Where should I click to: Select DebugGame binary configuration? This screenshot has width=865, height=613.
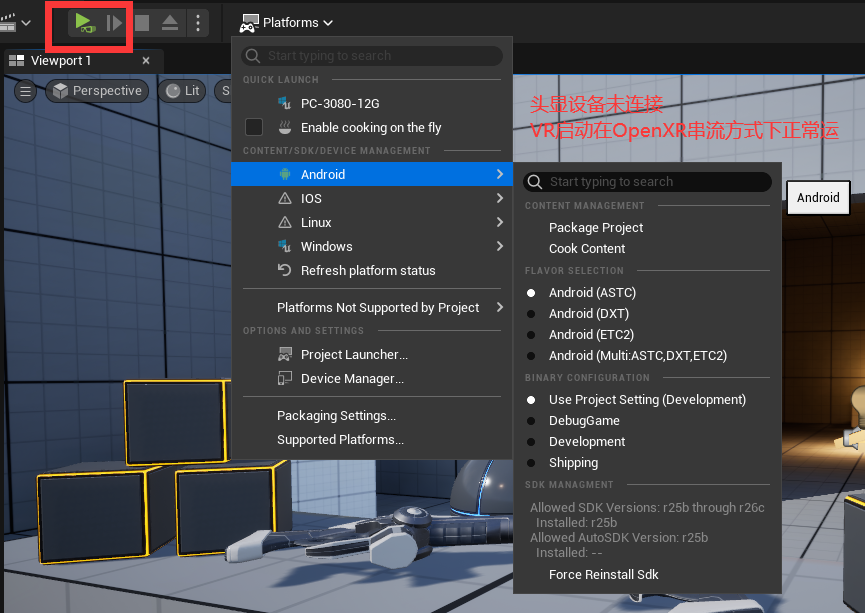[x=647, y=420]
